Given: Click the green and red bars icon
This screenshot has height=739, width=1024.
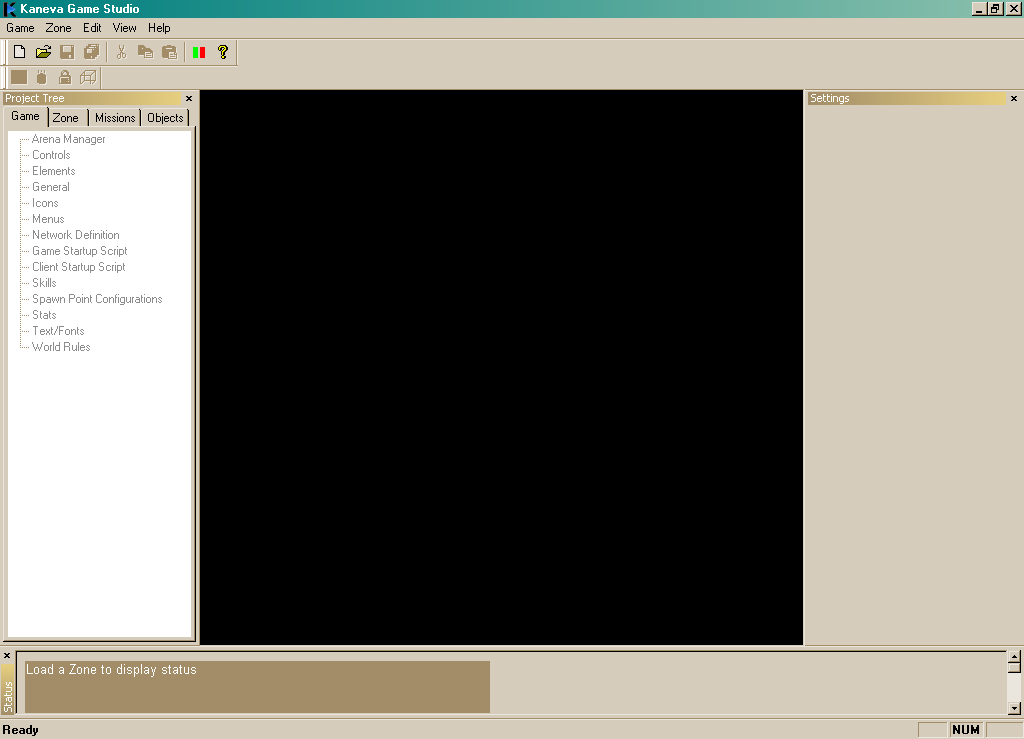Looking at the screenshot, I should pyautogui.click(x=199, y=52).
